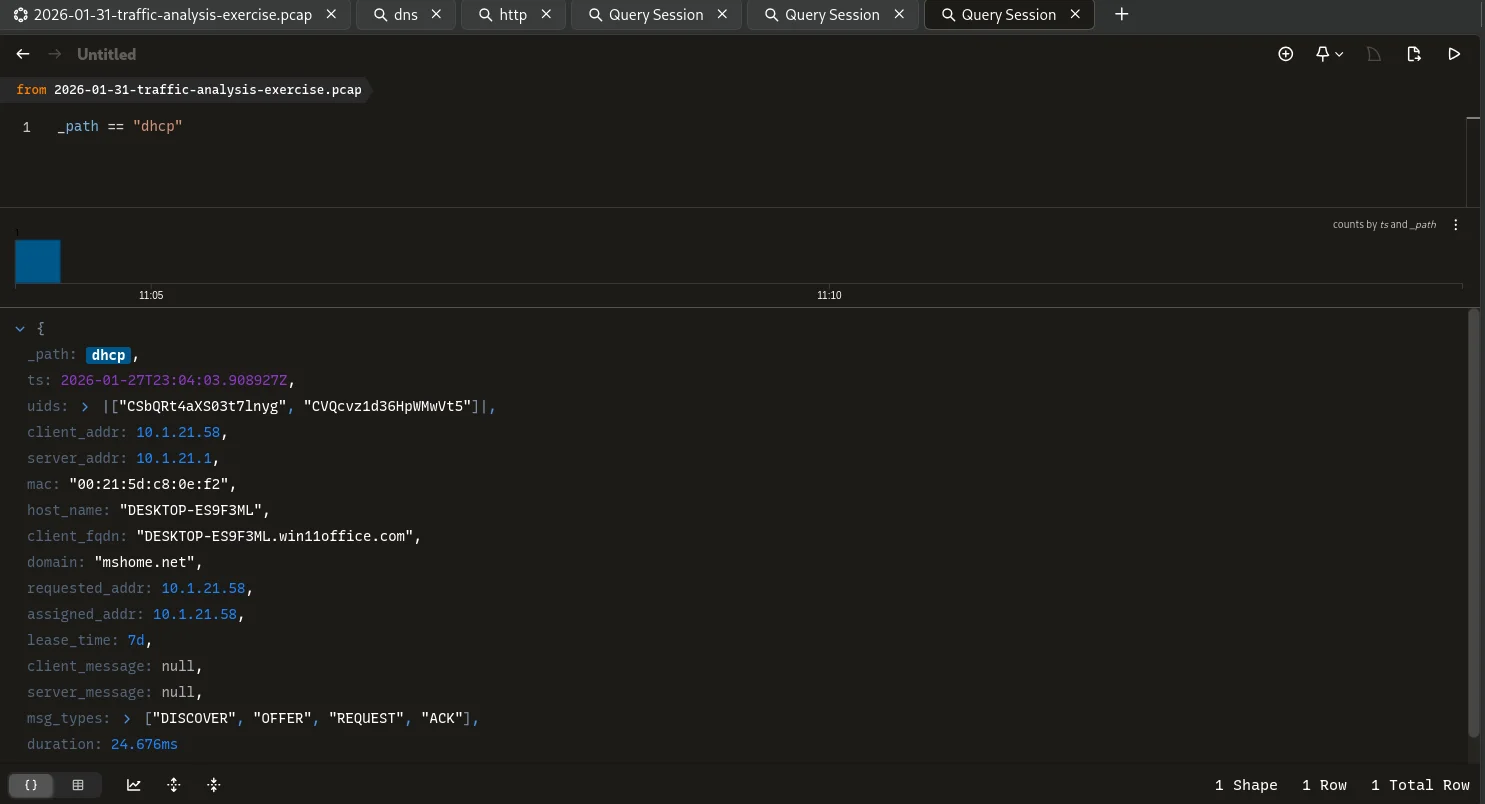Screen dimensions: 1485x804
Task: Expand the msg_types array
Action: pyautogui.click(x=127, y=718)
